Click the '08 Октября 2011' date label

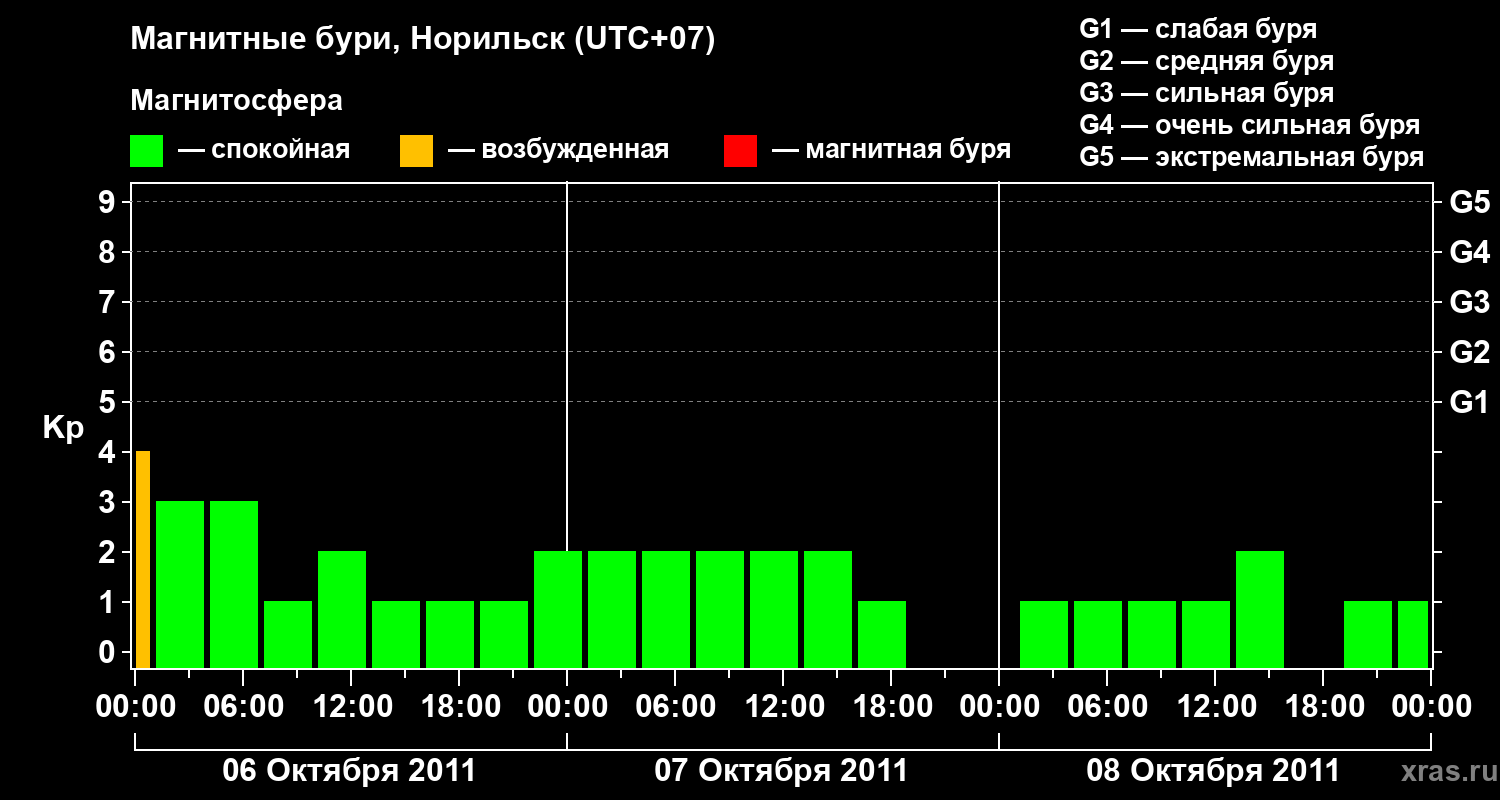(x=1213, y=771)
